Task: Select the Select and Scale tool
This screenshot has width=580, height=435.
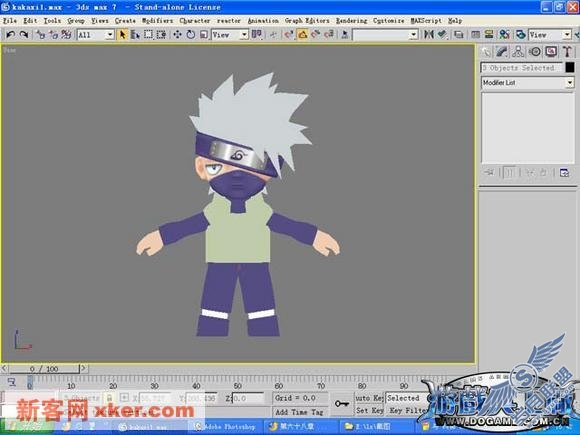Action: click(204, 35)
